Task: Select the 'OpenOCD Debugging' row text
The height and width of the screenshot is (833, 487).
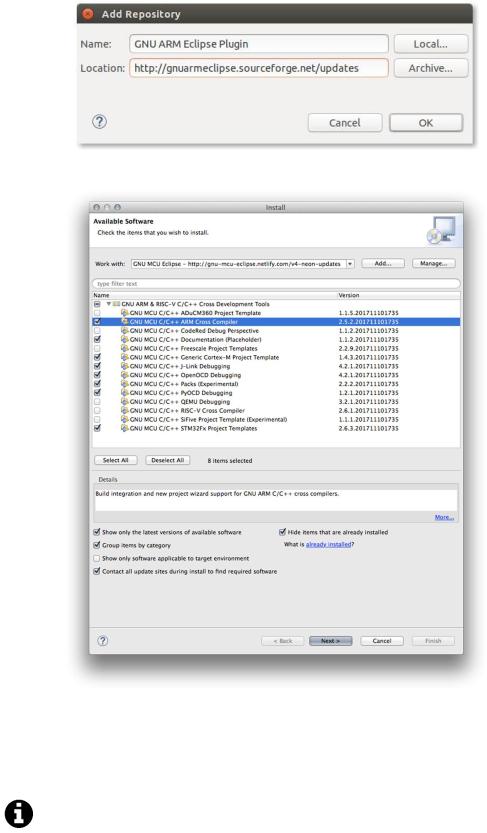Action: (185, 375)
